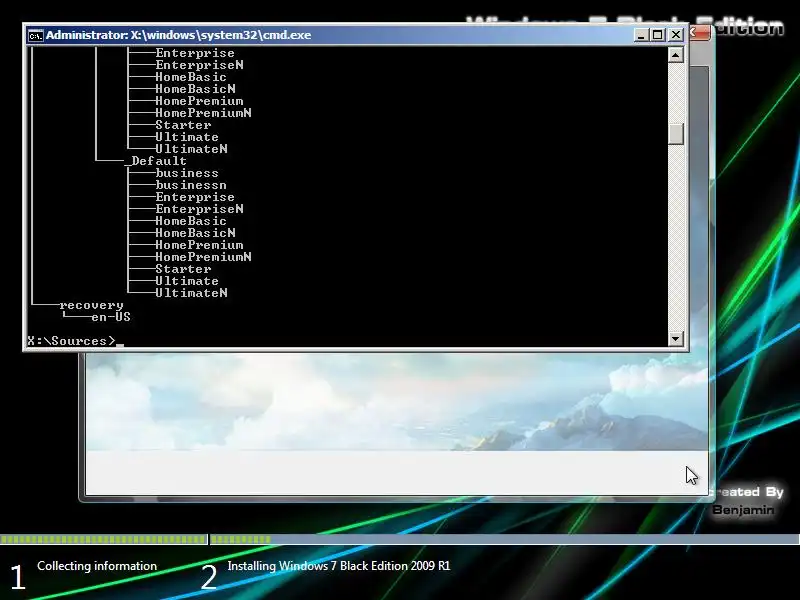Viewport: 800px width, 600px height.
Task: Click the _Default folder entry
Action: coord(157,161)
